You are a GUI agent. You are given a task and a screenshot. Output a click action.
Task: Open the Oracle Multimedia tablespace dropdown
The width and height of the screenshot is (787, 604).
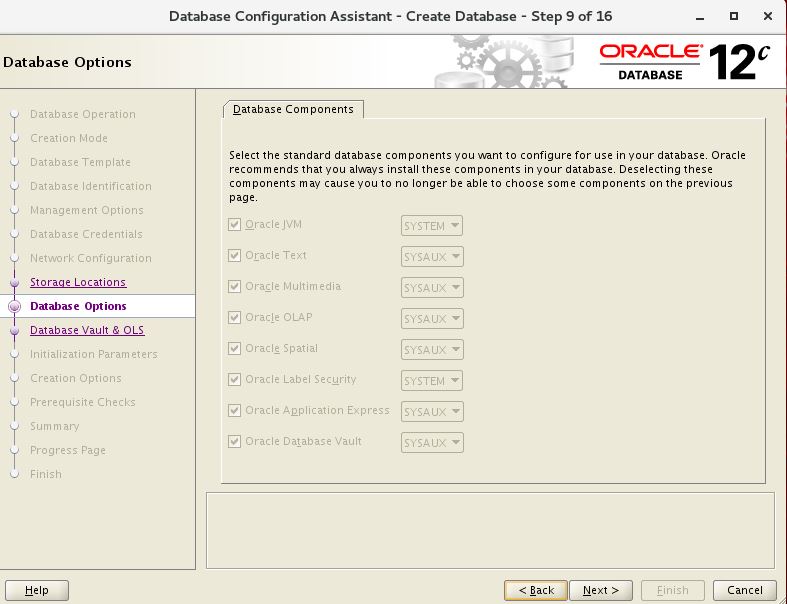pos(432,288)
